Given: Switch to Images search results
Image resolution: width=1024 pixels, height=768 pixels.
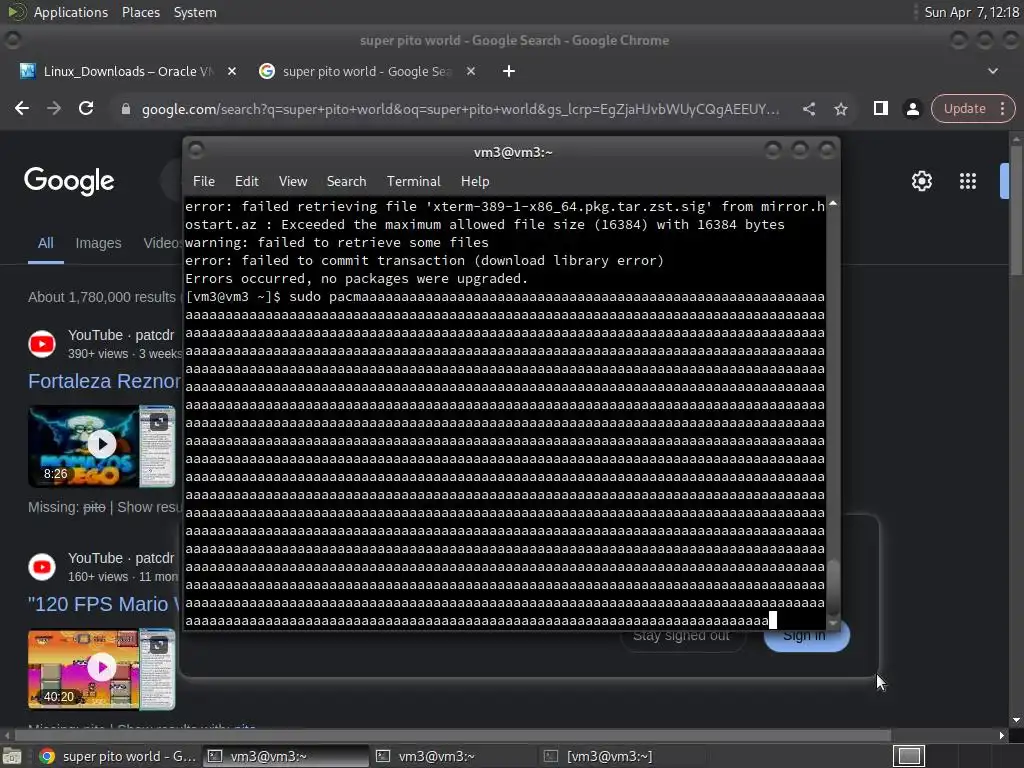Looking at the screenshot, I should pyautogui.click(x=98, y=243).
